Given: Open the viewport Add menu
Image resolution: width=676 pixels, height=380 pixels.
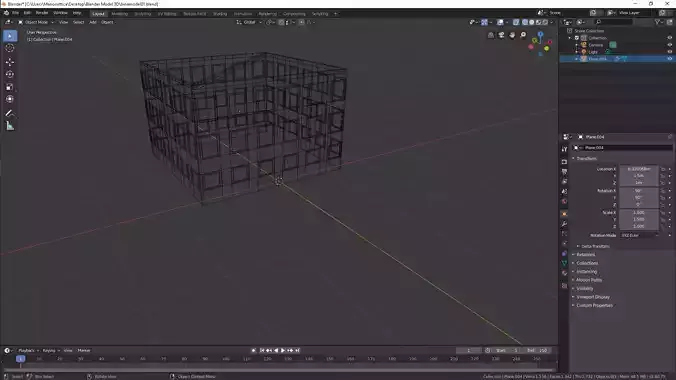Looking at the screenshot, I should [x=93, y=22].
